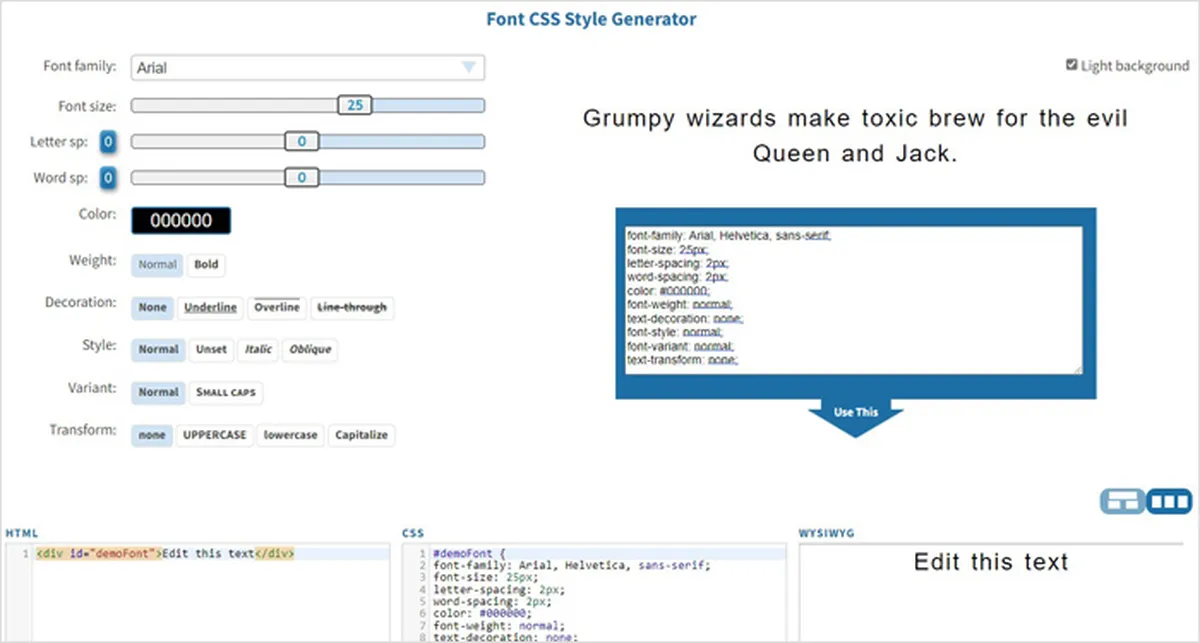Click the textarea resize grip corner
Image resolution: width=1200 pixels, height=643 pixels.
click(1077, 369)
